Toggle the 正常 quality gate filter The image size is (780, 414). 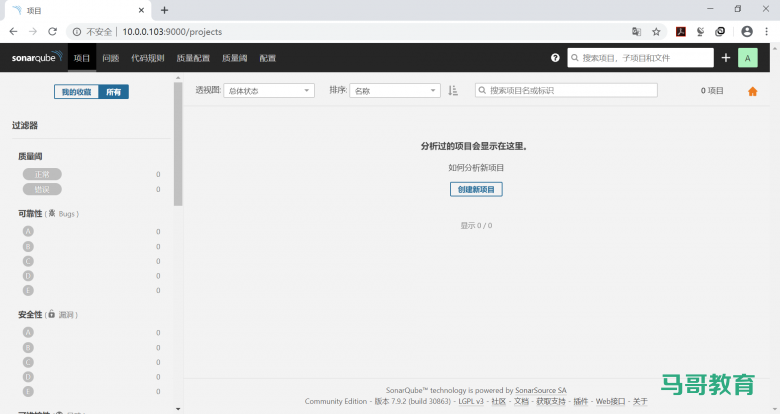click(x=42, y=174)
